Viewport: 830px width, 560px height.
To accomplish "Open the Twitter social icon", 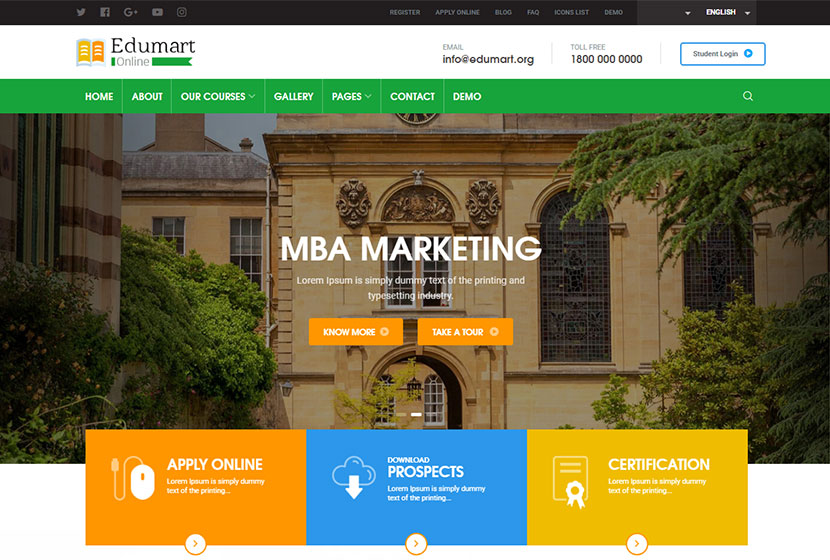I will pos(81,12).
